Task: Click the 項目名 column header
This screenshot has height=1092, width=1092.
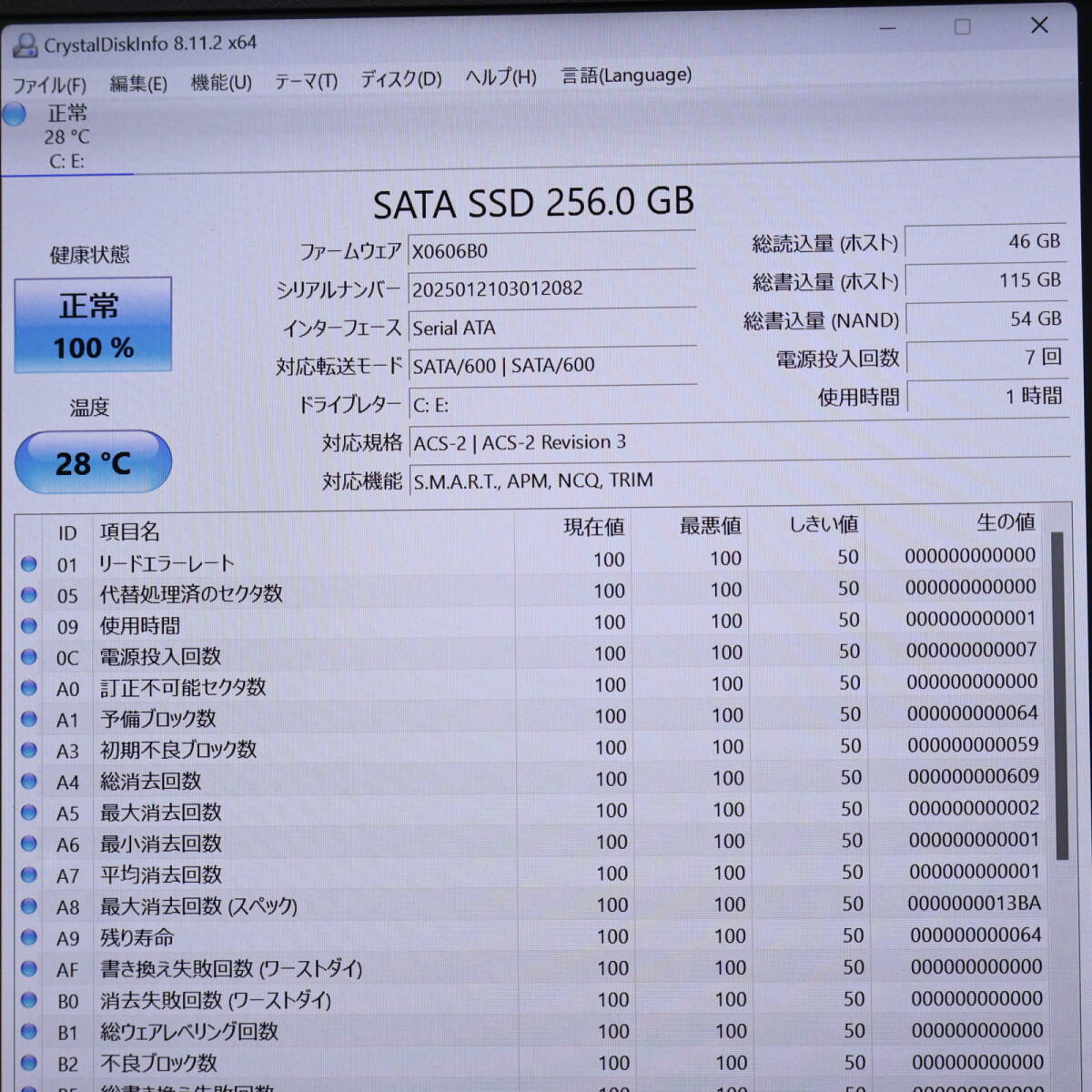Action: pyautogui.click(x=130, y=531)
